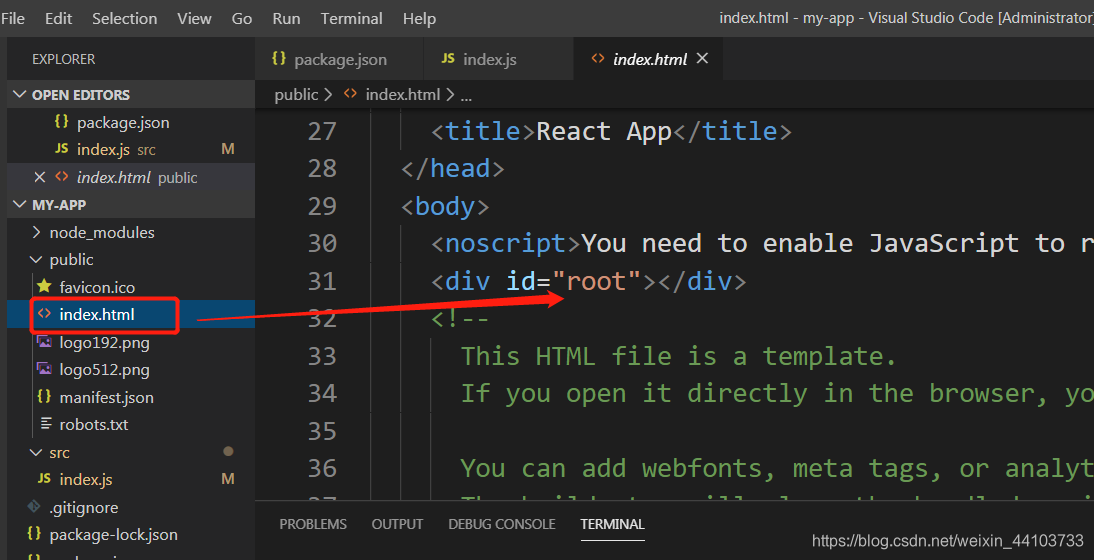The image size is (1094, 560).
Task: Click the HTML icon on index.html tab
Action: tap(598, 59)
